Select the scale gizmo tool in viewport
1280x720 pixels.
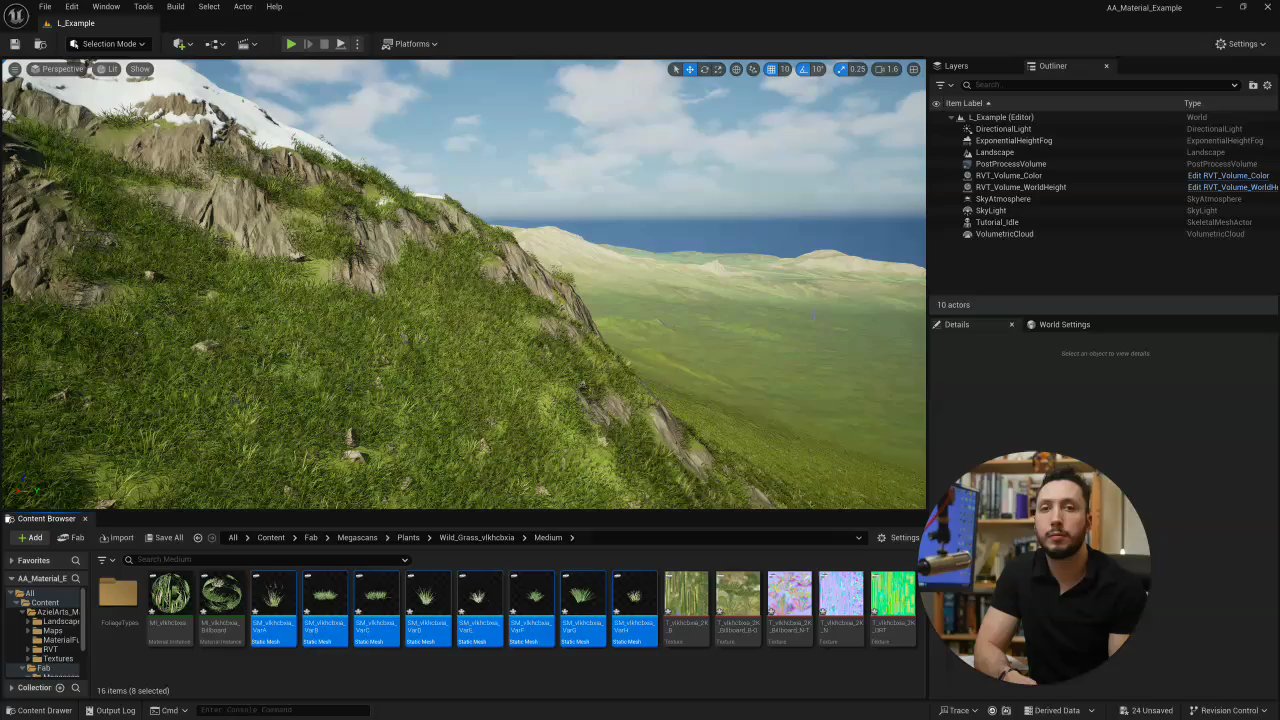click(718, 69)
